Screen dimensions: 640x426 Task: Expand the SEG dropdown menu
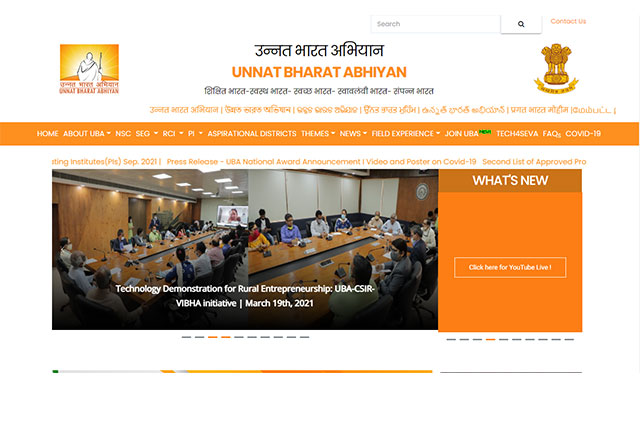pyautogui.click(x=147, y=133)
